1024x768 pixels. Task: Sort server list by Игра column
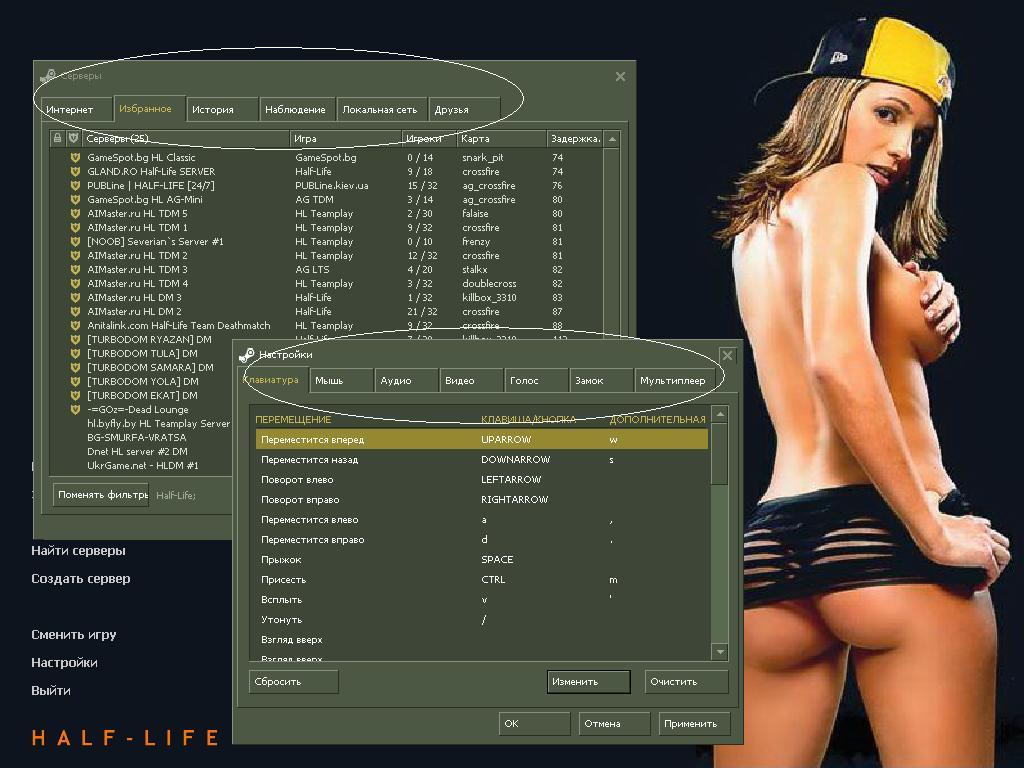pyautogui.click(x=345, y=138)
